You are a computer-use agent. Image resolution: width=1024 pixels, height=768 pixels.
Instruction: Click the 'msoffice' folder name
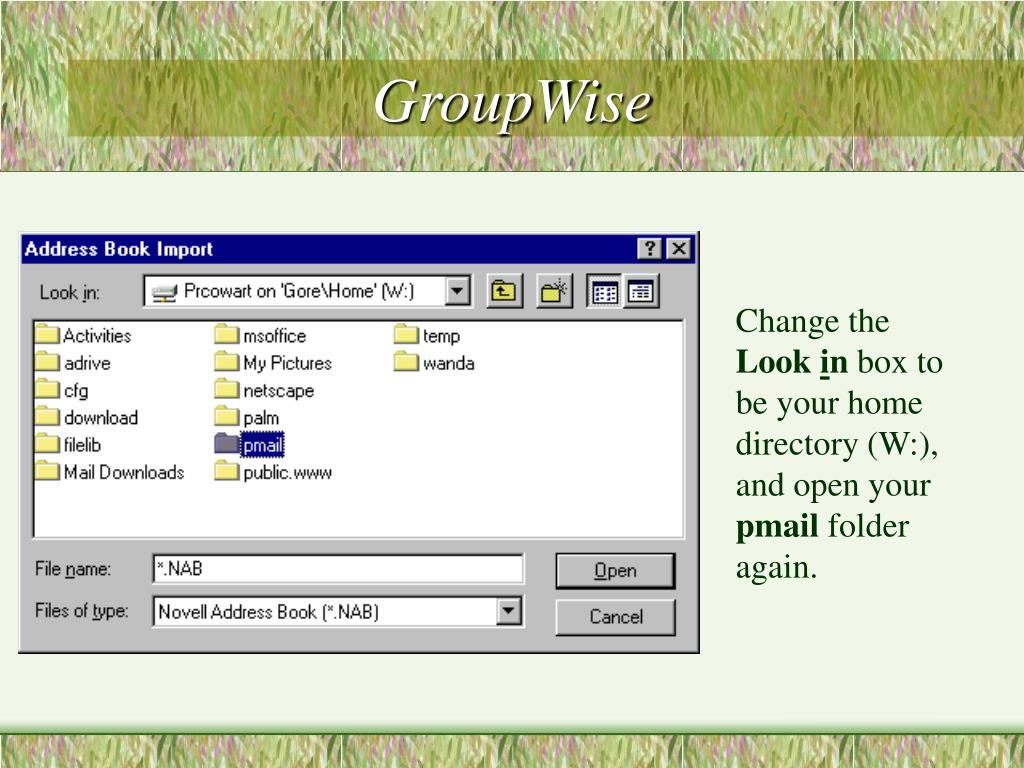click(x=275, y=336)
